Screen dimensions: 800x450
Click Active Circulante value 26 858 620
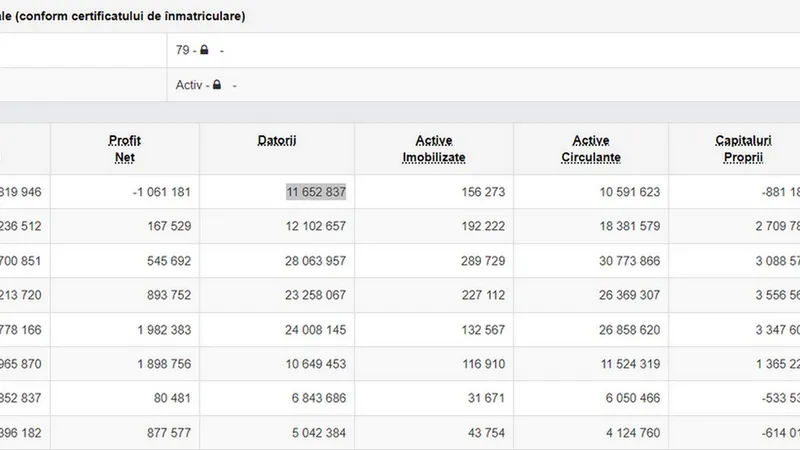tap(630, 330)
